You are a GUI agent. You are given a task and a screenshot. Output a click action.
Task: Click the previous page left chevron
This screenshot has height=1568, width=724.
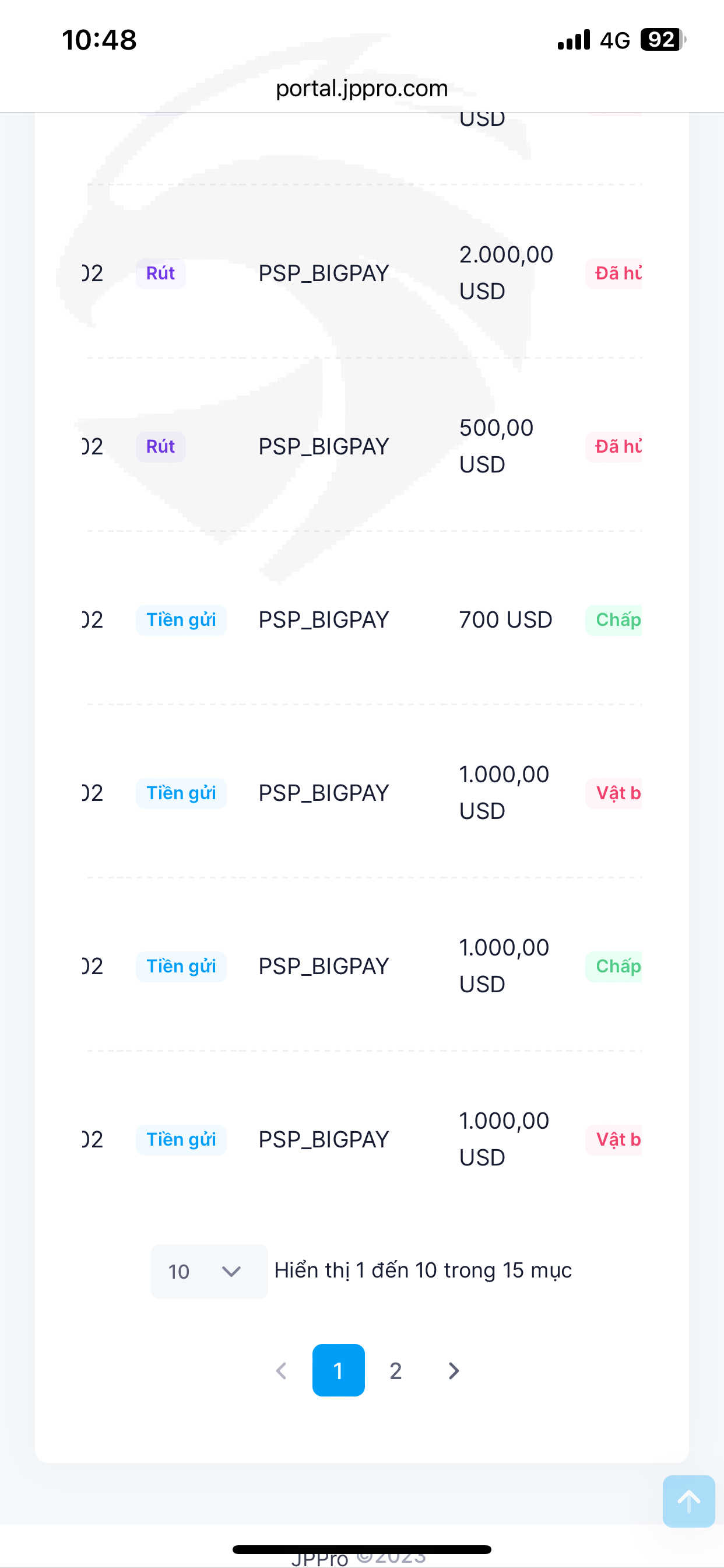pyautogui.click(x=281, y=1371)
